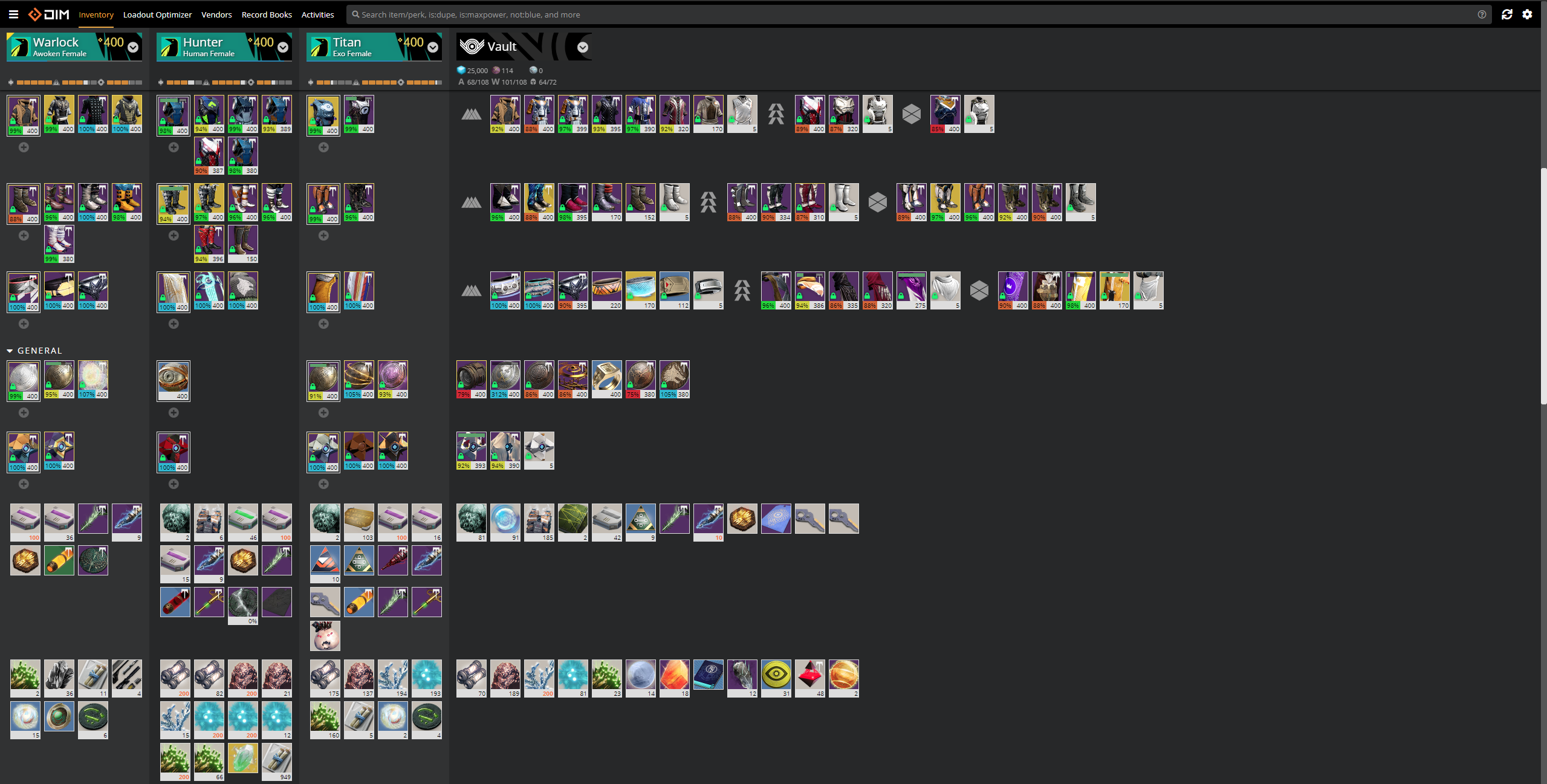Collapse the GENERAL section
Screen dimensions: 1547x784
[34, 351]
